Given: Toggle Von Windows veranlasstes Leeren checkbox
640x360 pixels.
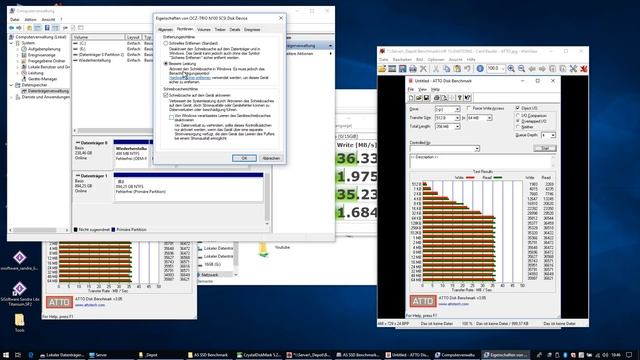Looking at the screenshot, I should click(171, 117).
